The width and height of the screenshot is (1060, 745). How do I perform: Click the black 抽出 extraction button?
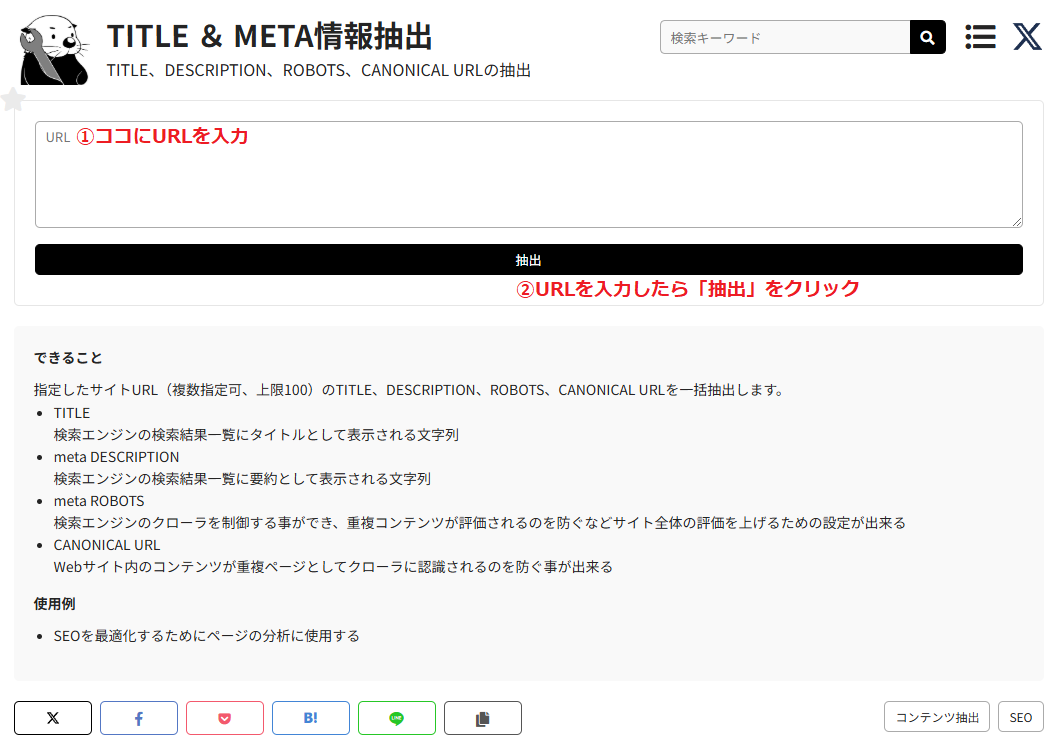tap(528, 259)
